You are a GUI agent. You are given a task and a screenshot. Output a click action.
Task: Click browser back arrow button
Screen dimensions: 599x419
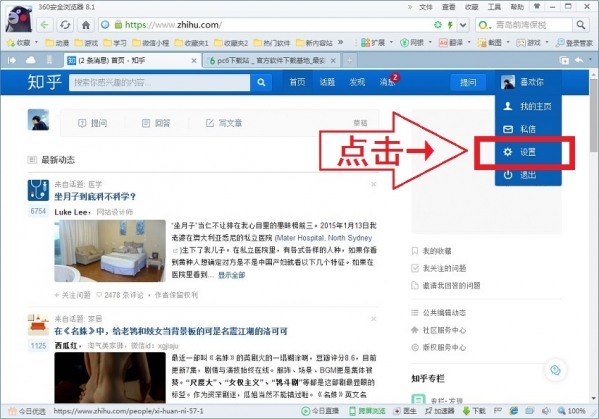coord(44,25)
